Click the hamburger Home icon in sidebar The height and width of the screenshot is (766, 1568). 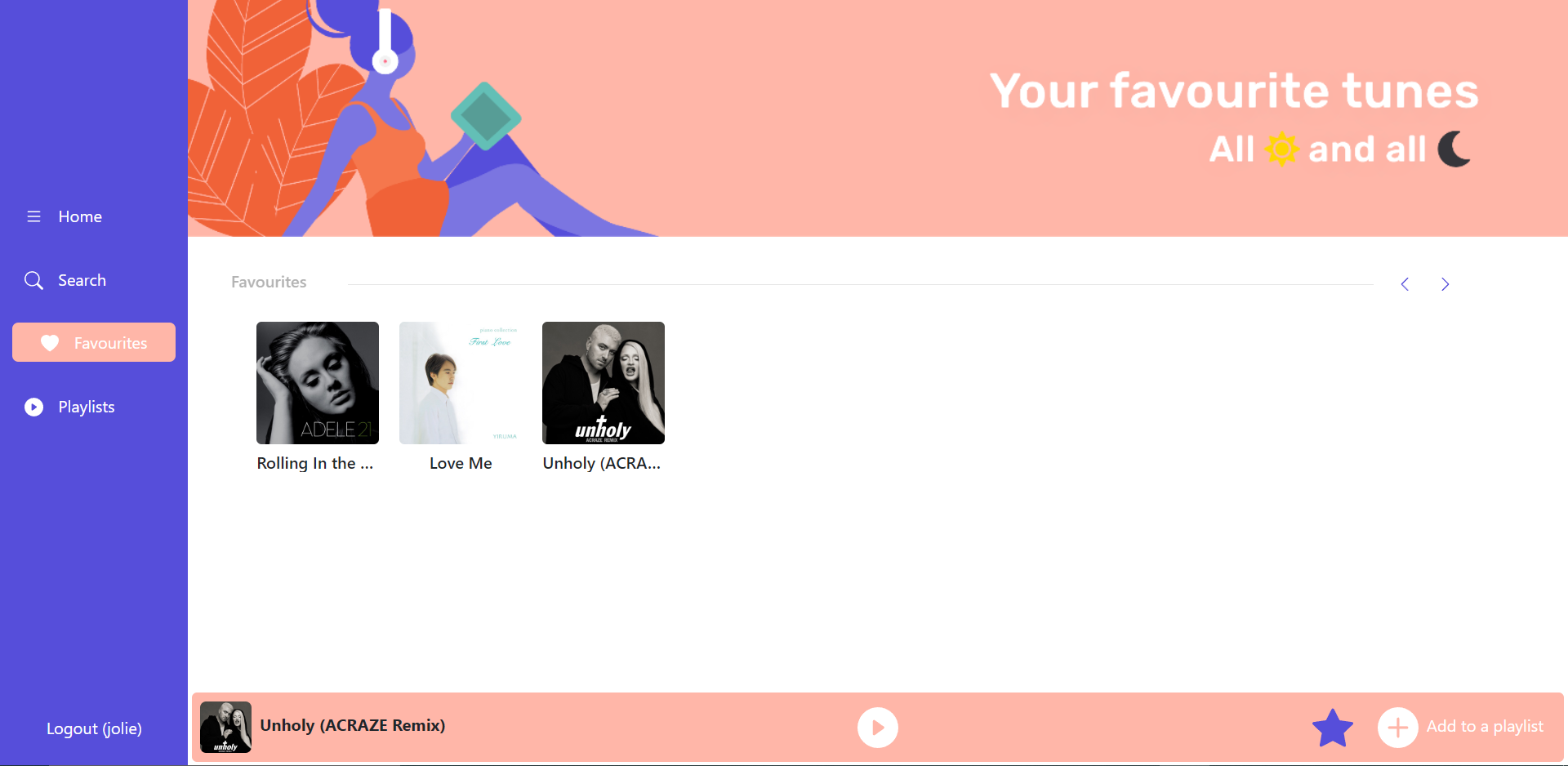click(x=33, y=216)
